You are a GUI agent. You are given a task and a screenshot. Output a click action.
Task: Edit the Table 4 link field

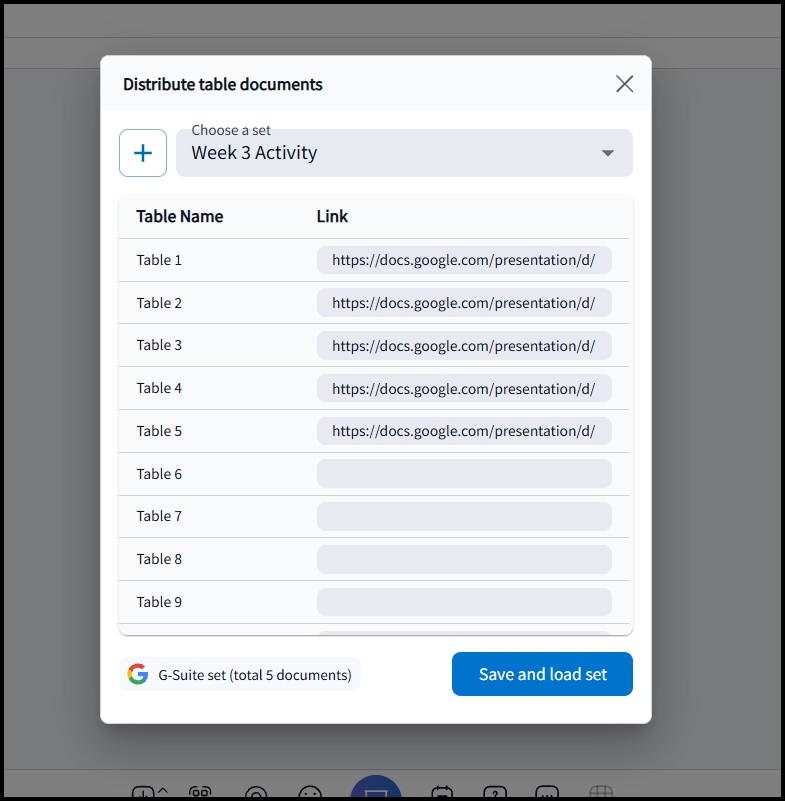(x=464, y=388)
